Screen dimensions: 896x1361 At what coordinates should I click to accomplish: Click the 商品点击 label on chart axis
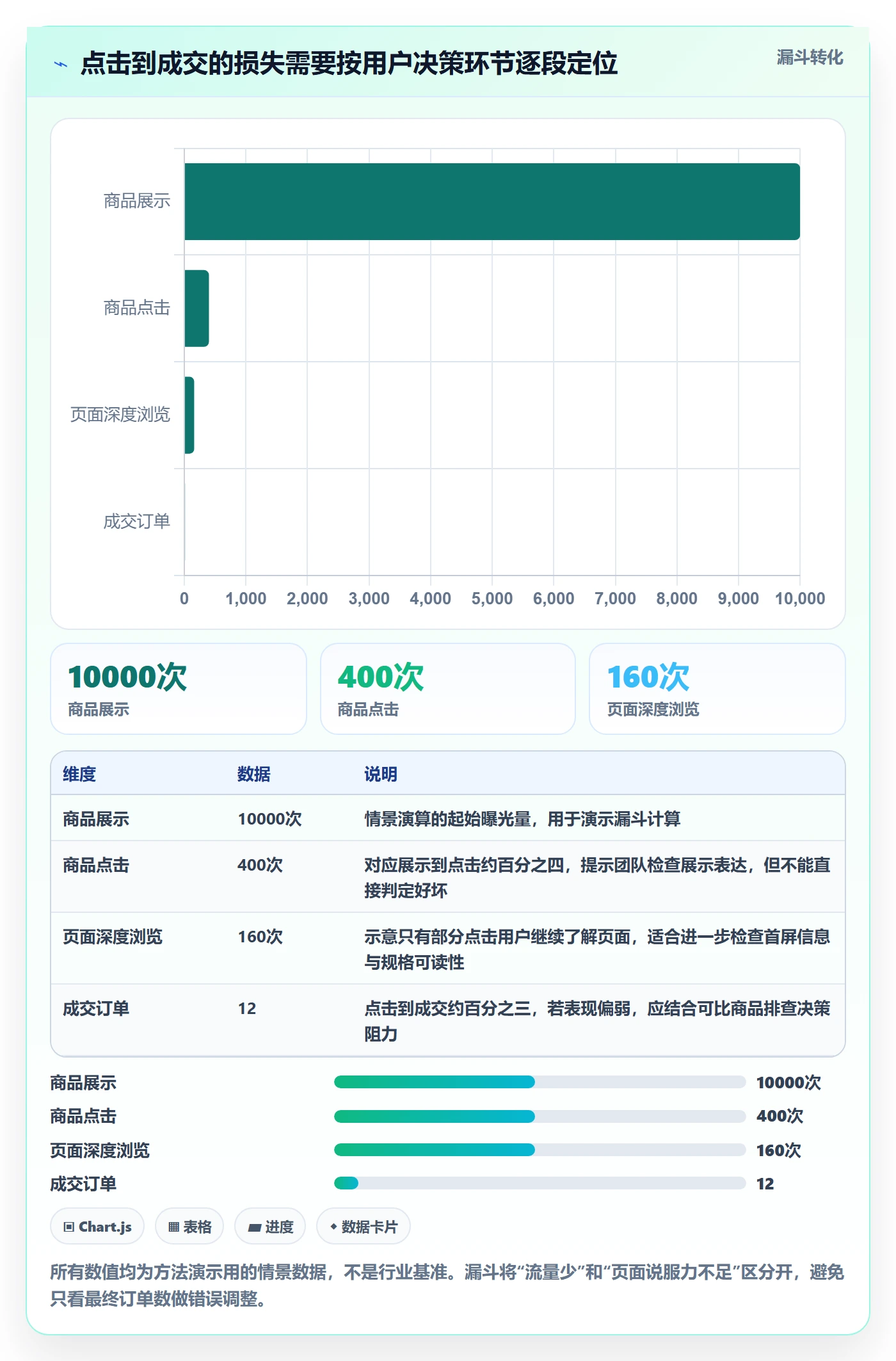click(137, 308)
